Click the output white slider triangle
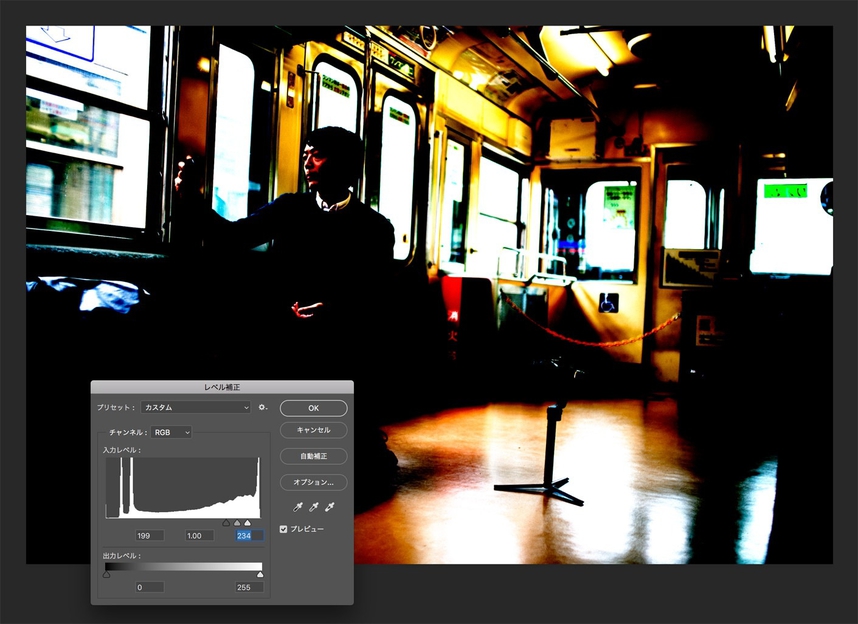This screenshot has height=624, width=858. (260, 575)
